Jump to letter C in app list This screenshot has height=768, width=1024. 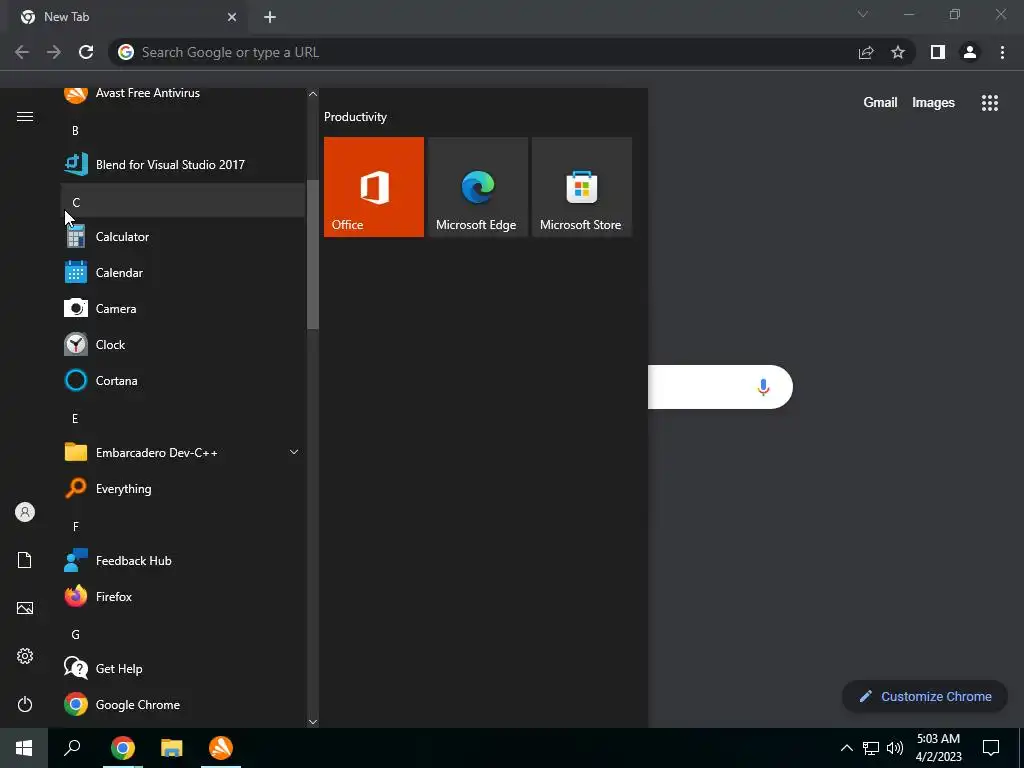tap(183, 202)
